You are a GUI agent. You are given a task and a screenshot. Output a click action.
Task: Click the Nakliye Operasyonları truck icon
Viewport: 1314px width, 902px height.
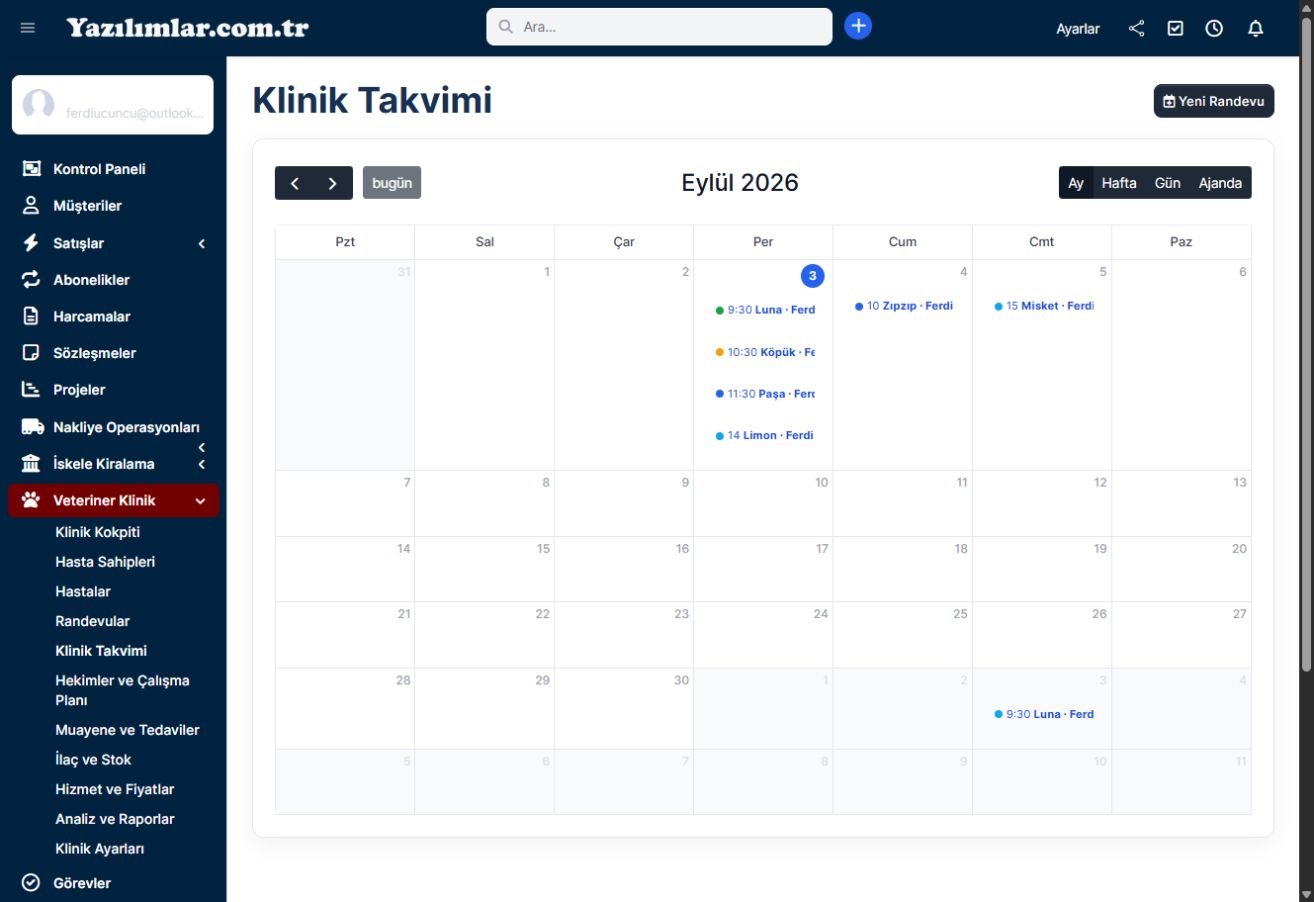[32, 427]
